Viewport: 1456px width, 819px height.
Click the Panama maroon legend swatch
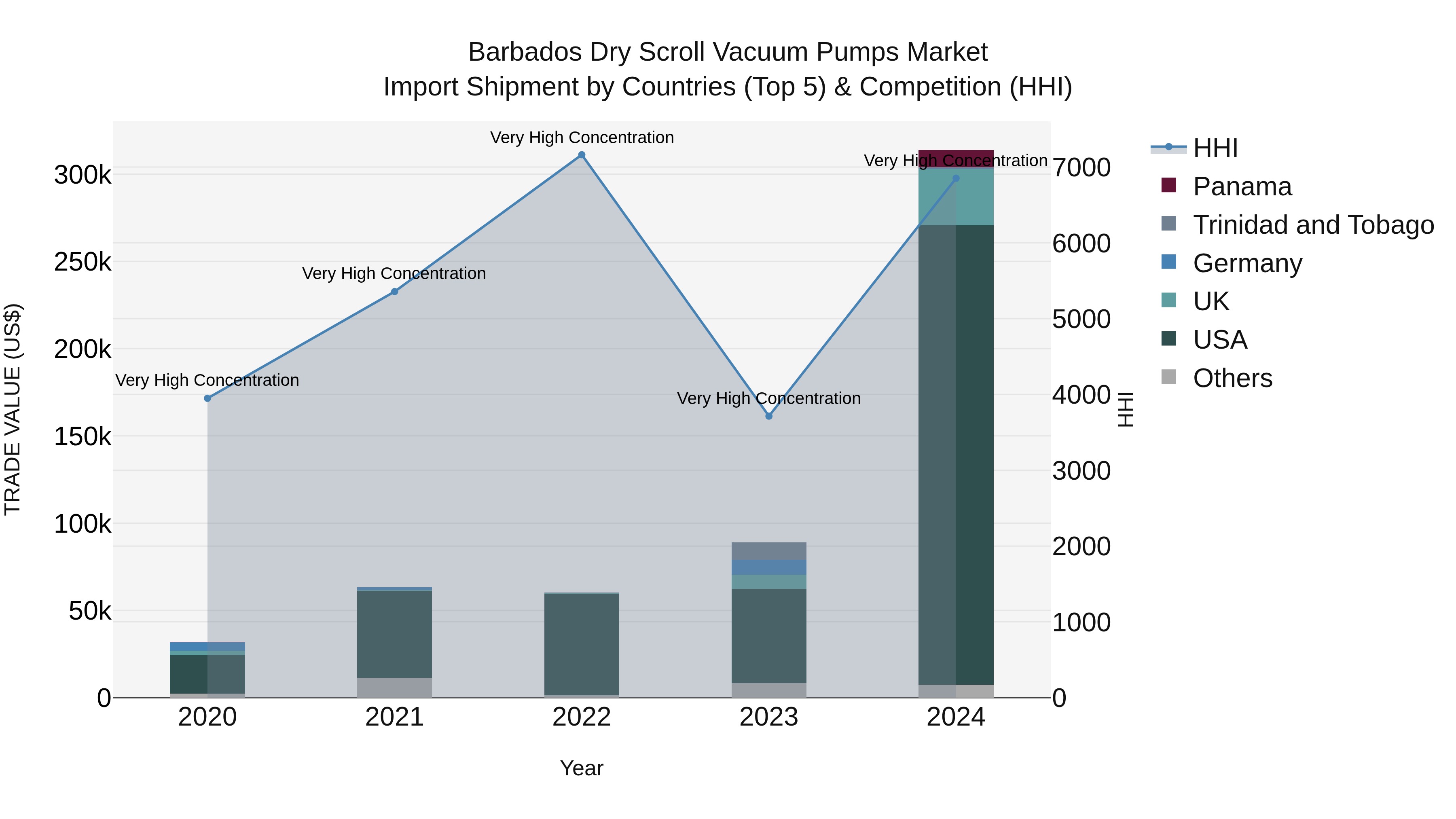1168,185
